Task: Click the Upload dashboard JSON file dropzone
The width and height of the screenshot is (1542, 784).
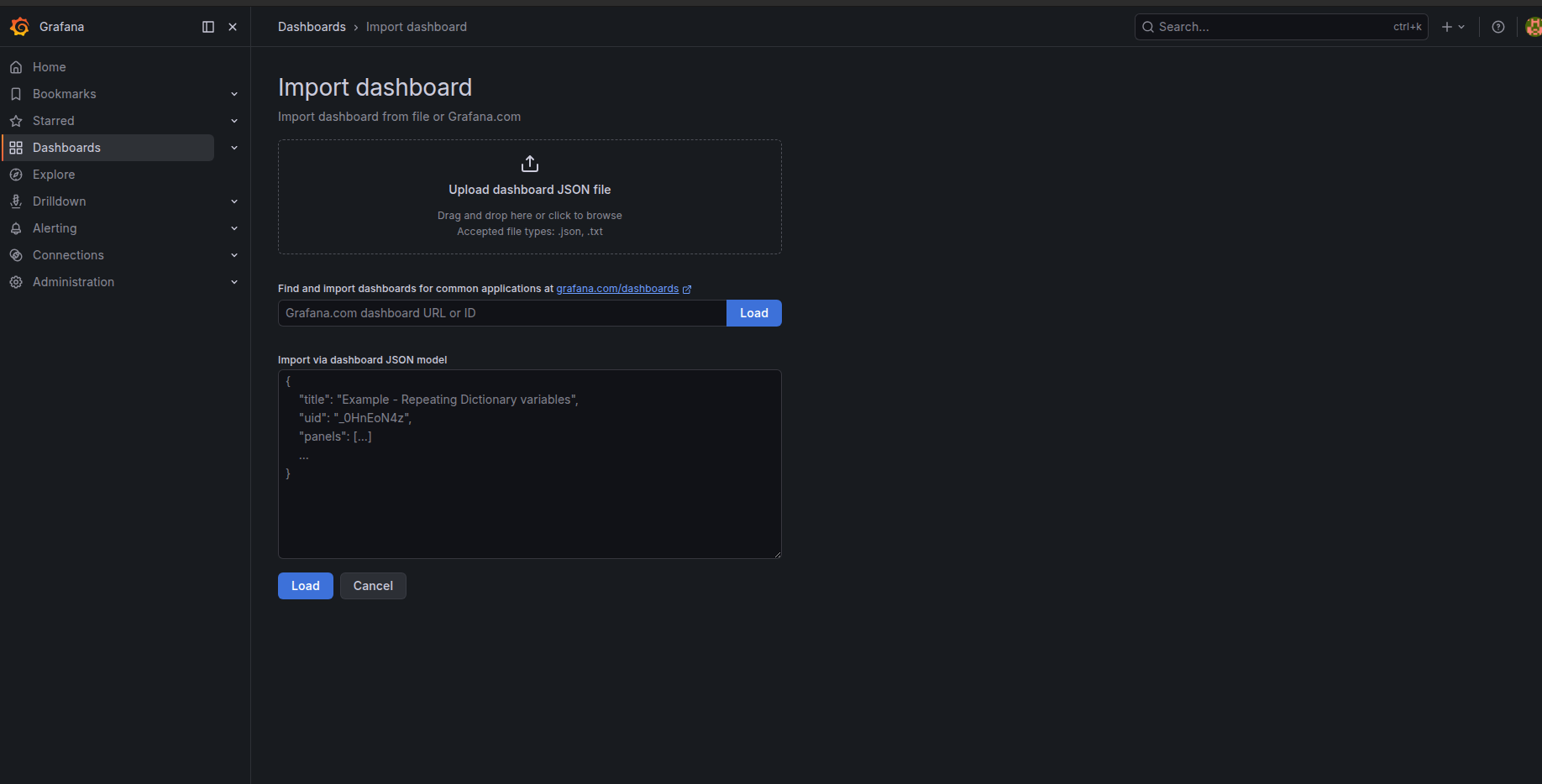Action: pos(530,197)
